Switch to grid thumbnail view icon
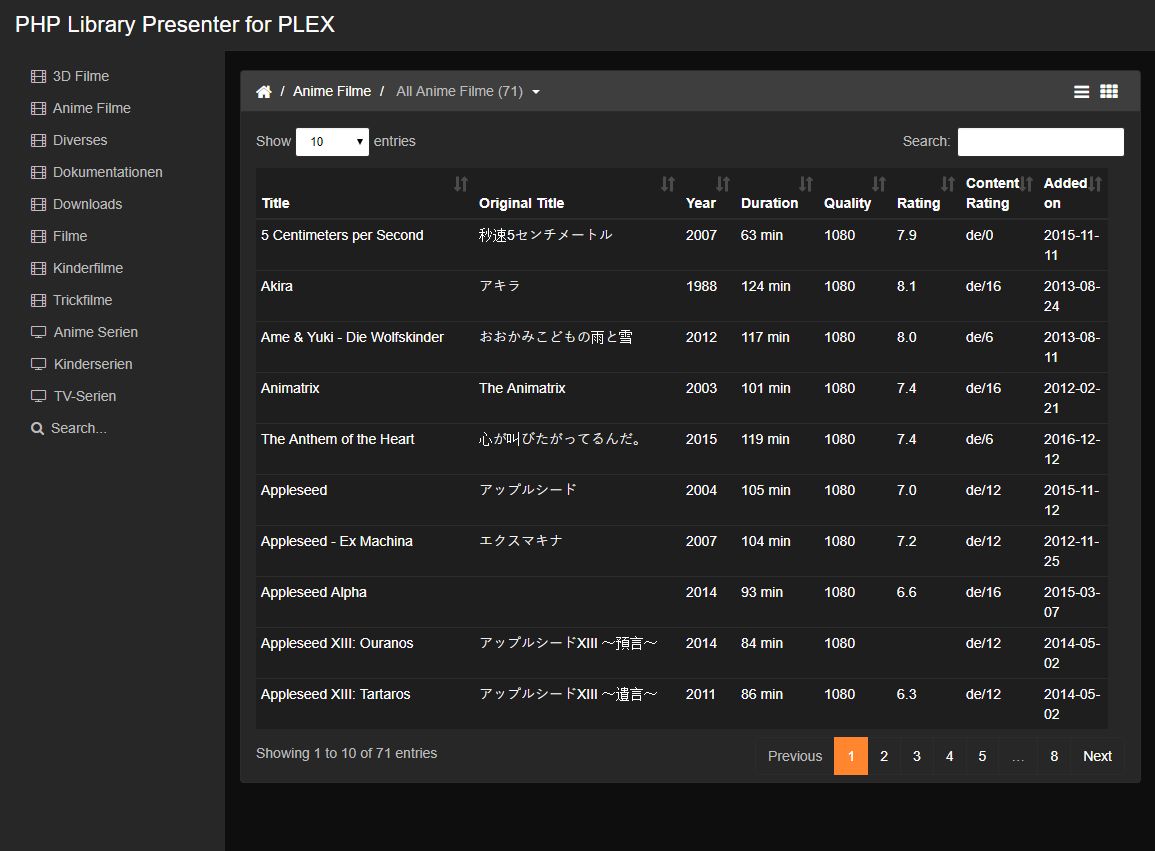1155x851 pixels. [x=1109, y=92]
